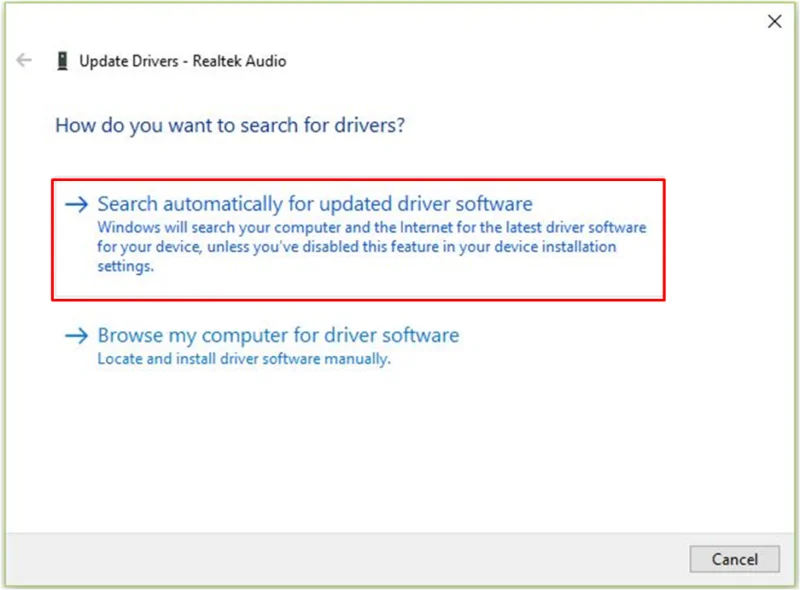800x590 pixels.
Task: Close the Update Drivers dialog
Action: point(774,21)
